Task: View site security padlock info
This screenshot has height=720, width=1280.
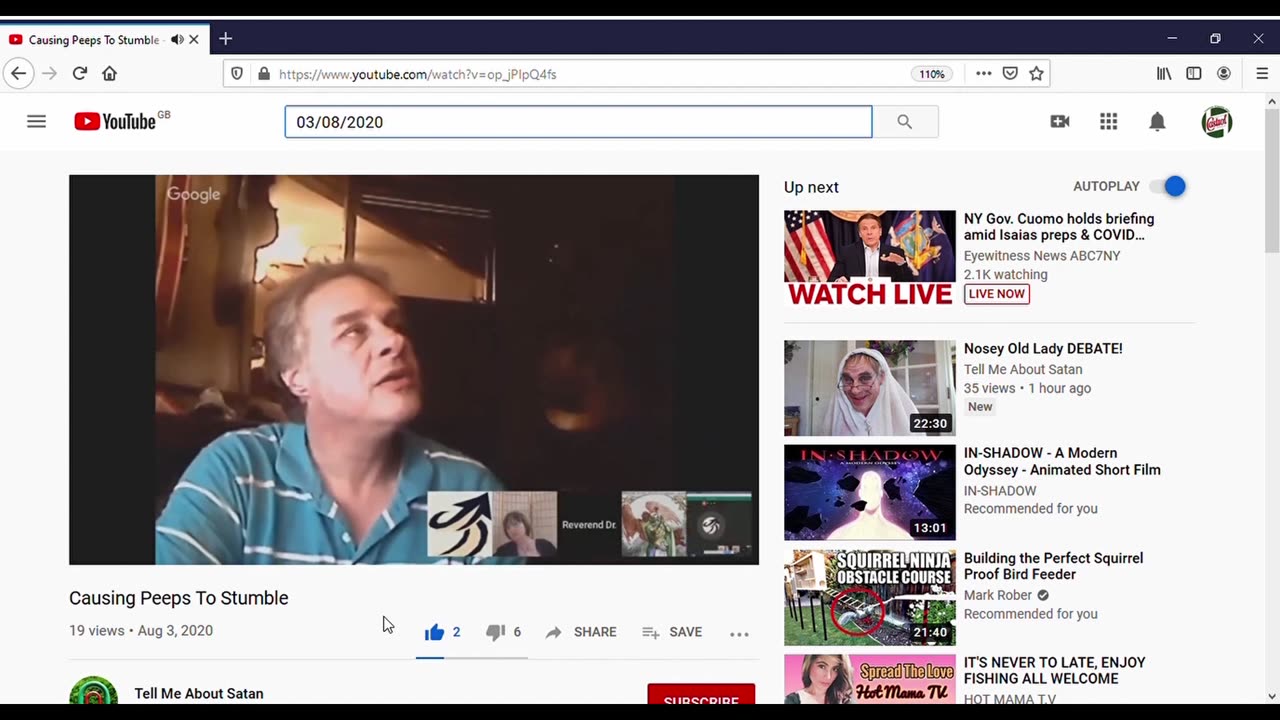Action: [264, 74]
